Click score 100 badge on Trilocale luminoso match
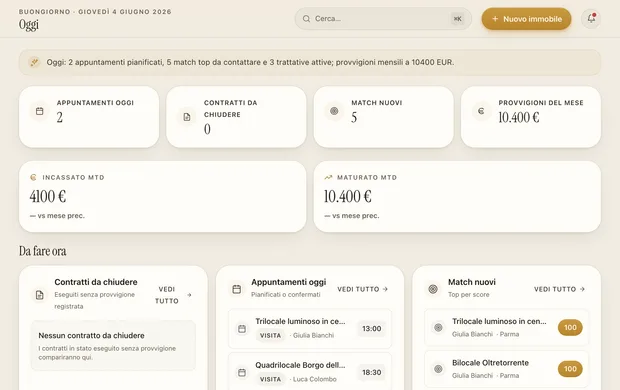Viewport: 620px width, 390px height. (x=570, y=328)
